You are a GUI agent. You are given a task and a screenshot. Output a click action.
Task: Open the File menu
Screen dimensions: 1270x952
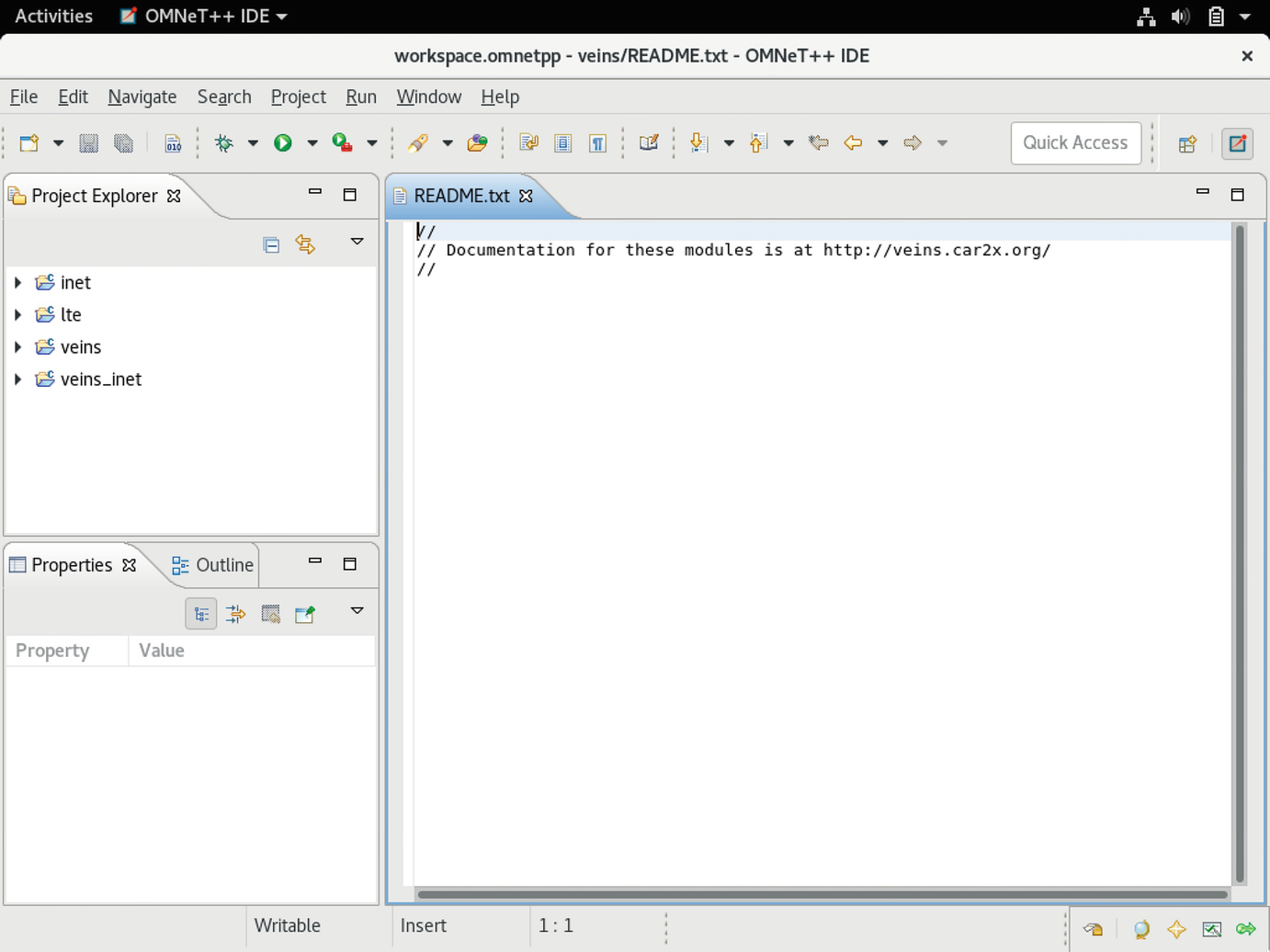click(24, 96)
